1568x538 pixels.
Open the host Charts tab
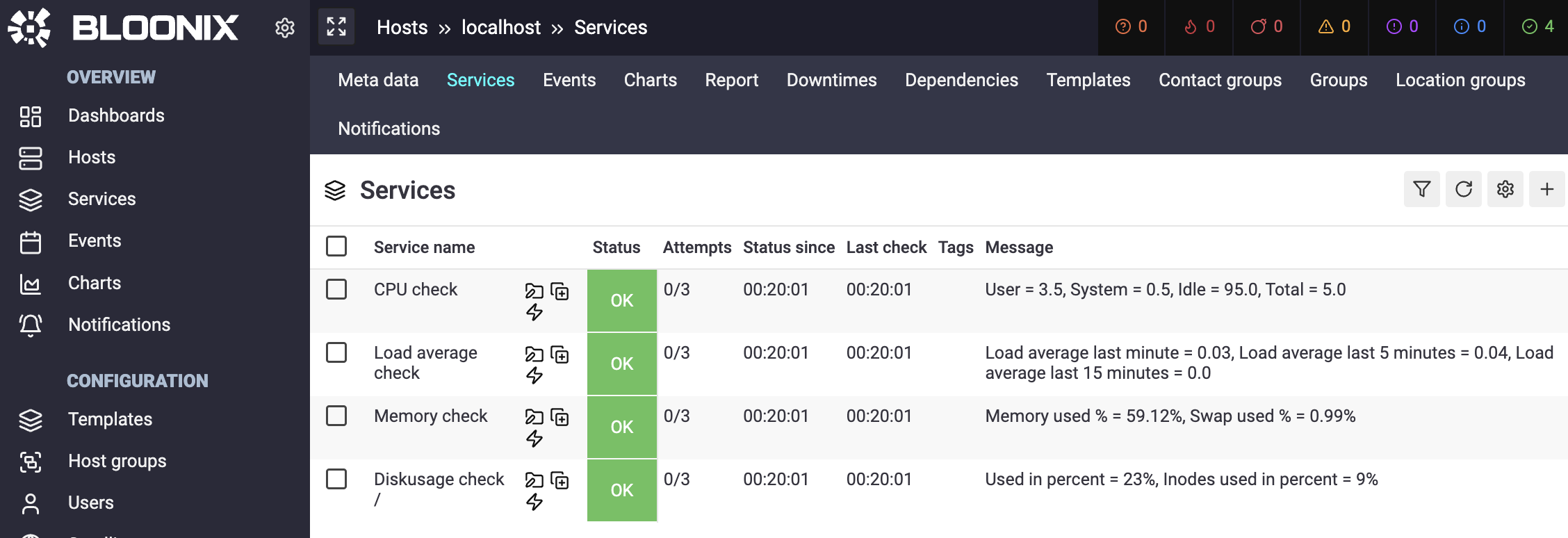pos(651,80)
